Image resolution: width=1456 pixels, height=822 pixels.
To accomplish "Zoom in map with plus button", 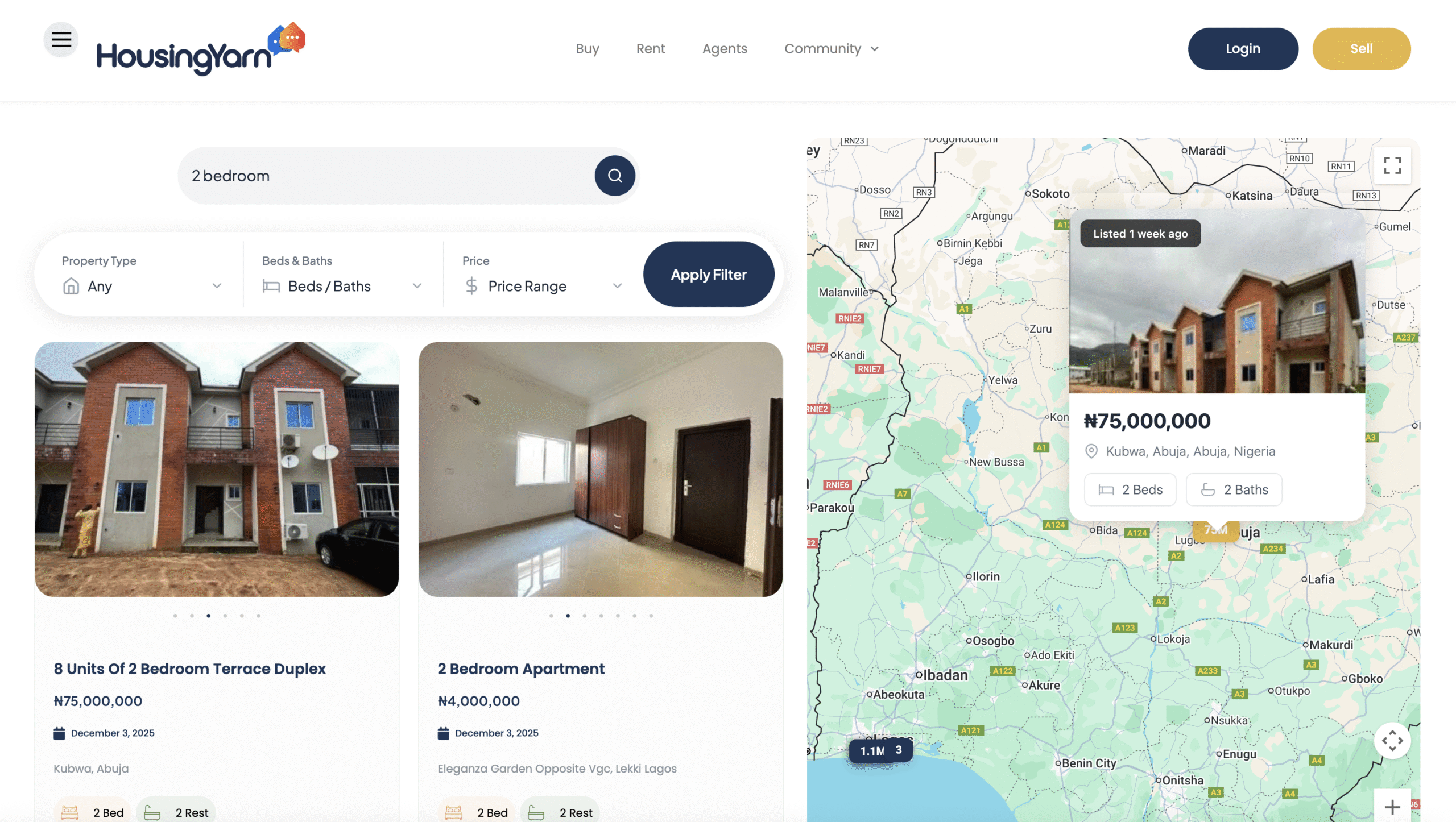I will point(1392,807).
